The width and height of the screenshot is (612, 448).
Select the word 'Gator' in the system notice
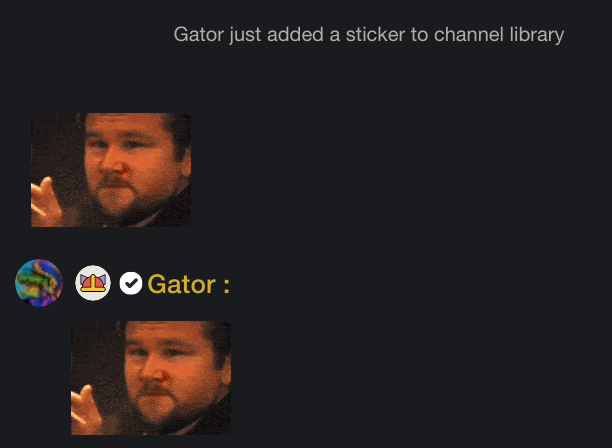coord(199,34)
